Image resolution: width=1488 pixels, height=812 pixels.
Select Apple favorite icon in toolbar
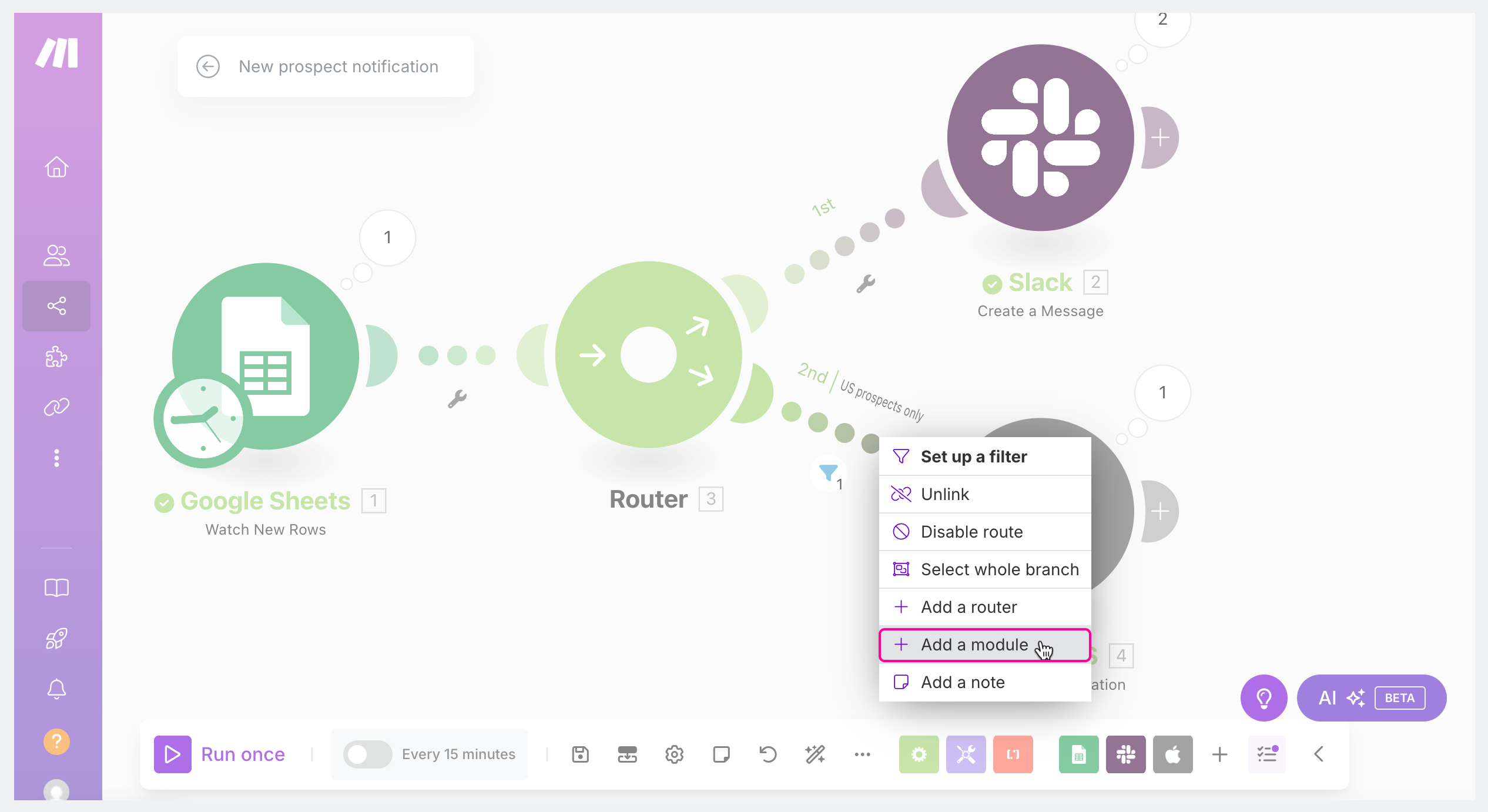1173,754
